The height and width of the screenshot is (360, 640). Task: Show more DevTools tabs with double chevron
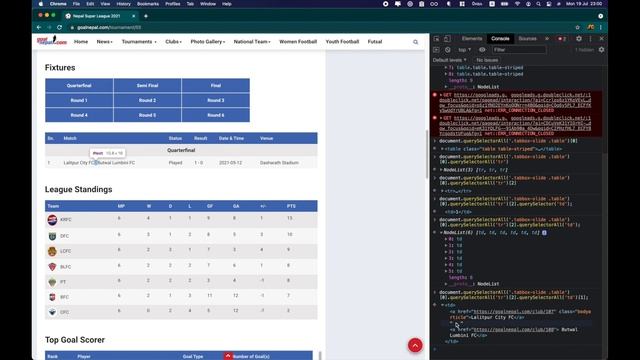pyautogui.click(x=547, y=39)
